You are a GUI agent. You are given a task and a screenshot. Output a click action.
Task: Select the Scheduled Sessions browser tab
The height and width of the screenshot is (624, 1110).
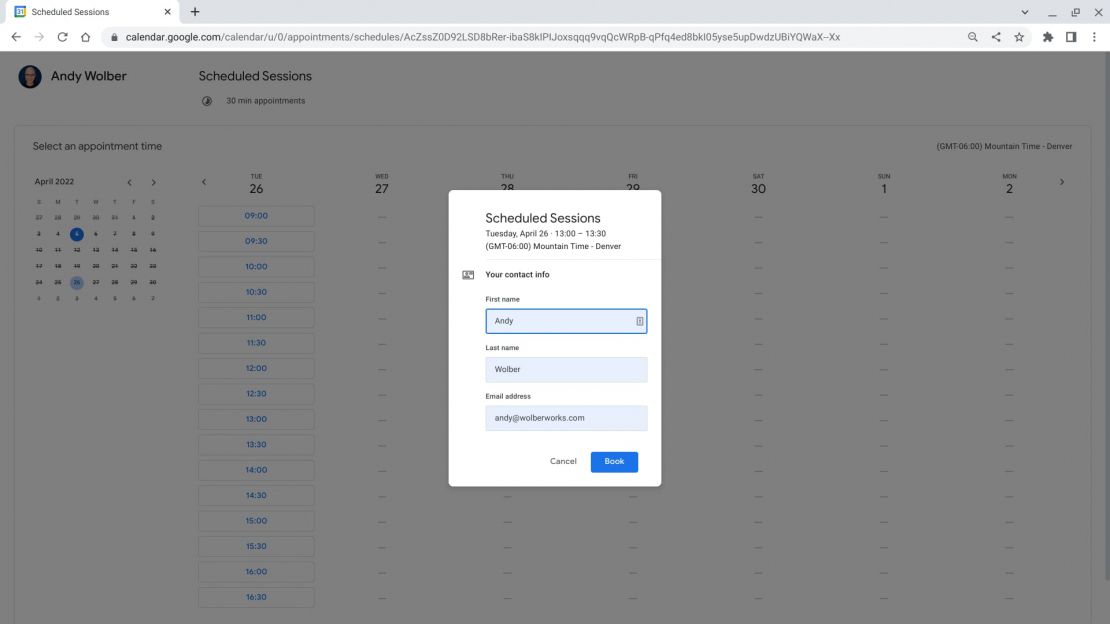(x=90, y=11)
